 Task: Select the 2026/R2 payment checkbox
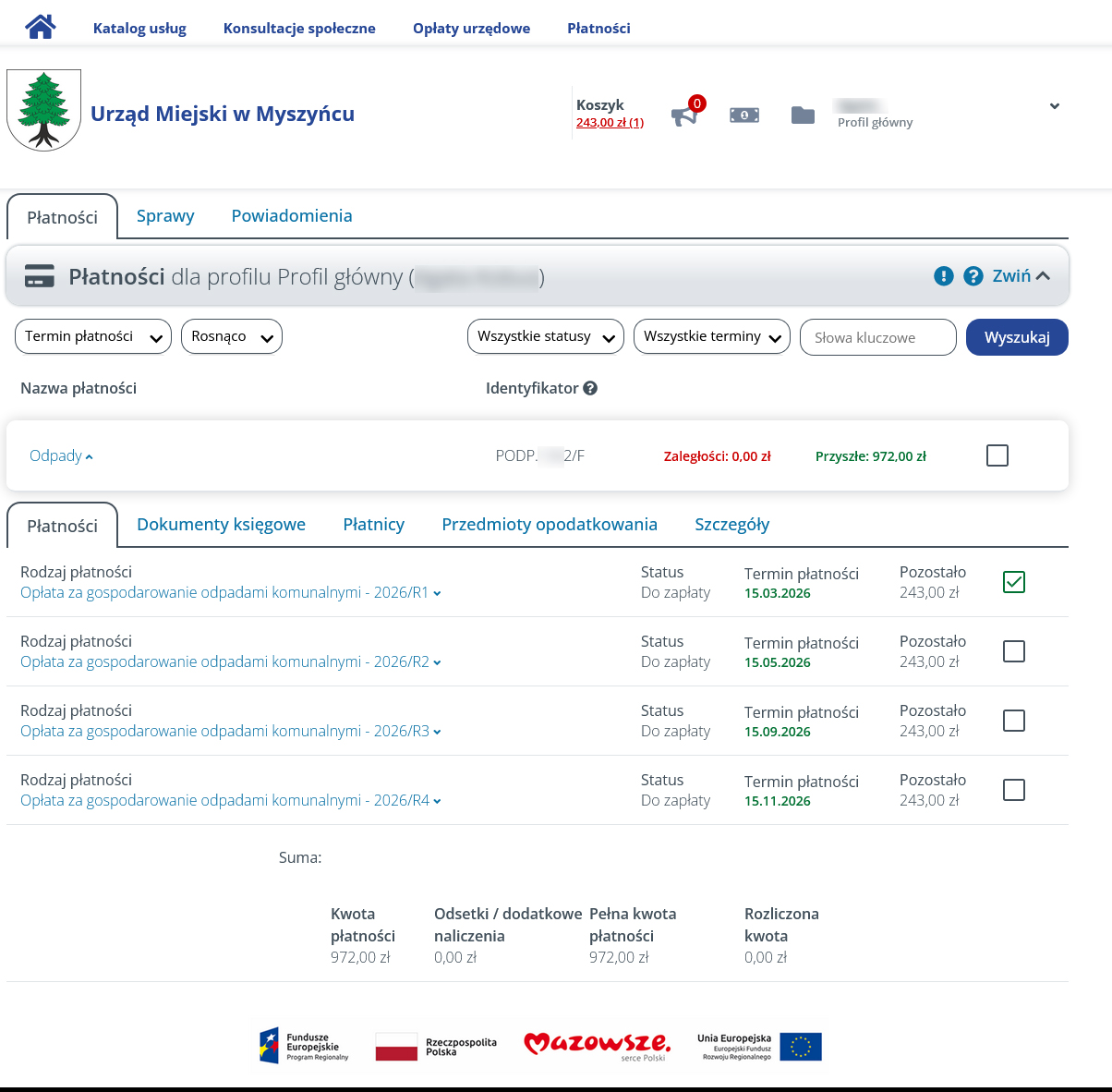point(1013,651)
